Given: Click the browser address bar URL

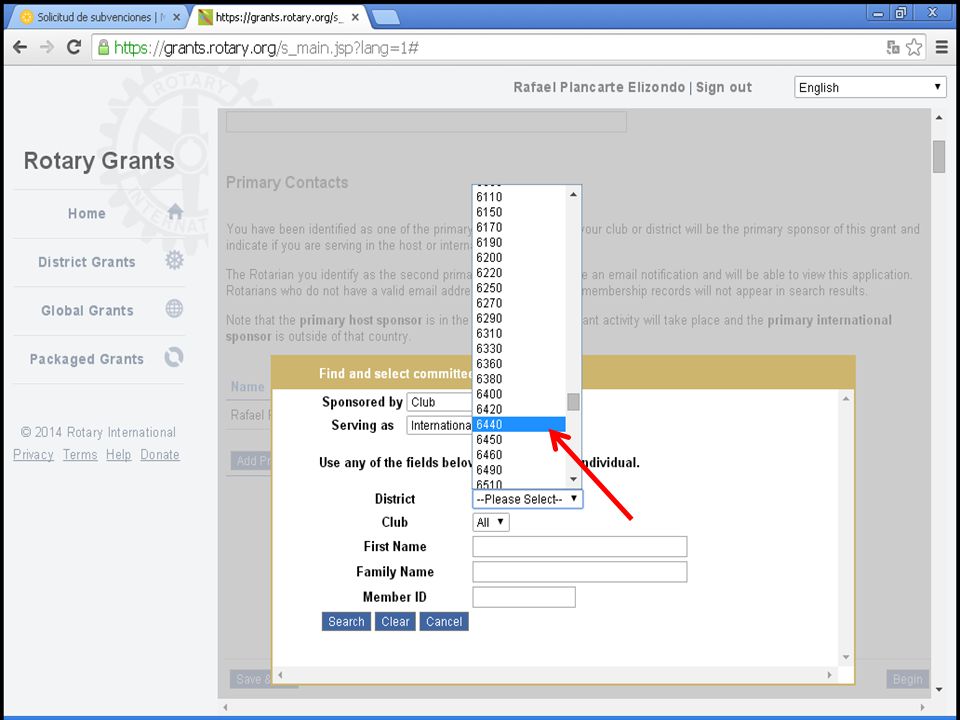Looking at the screenshot, I should (x=266, y=48).
